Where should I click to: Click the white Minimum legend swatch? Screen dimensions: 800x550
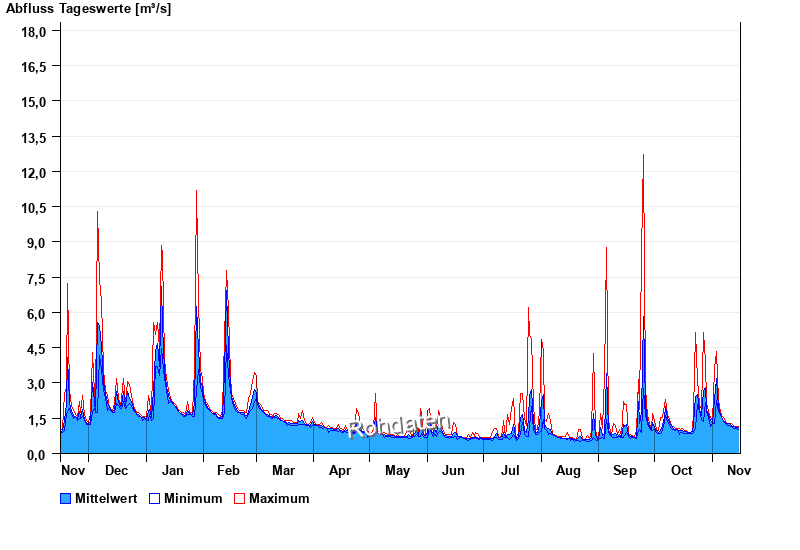155,498
